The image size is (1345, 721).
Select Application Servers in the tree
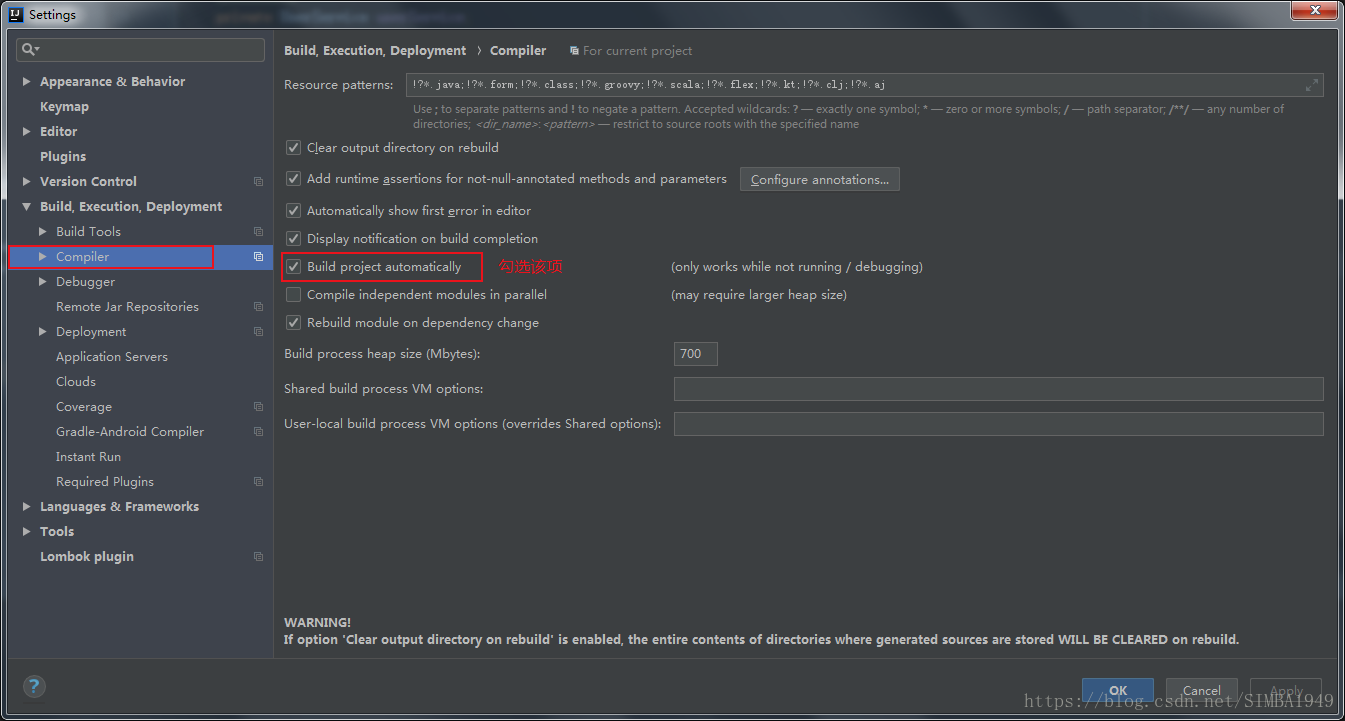tap(112, 357)
